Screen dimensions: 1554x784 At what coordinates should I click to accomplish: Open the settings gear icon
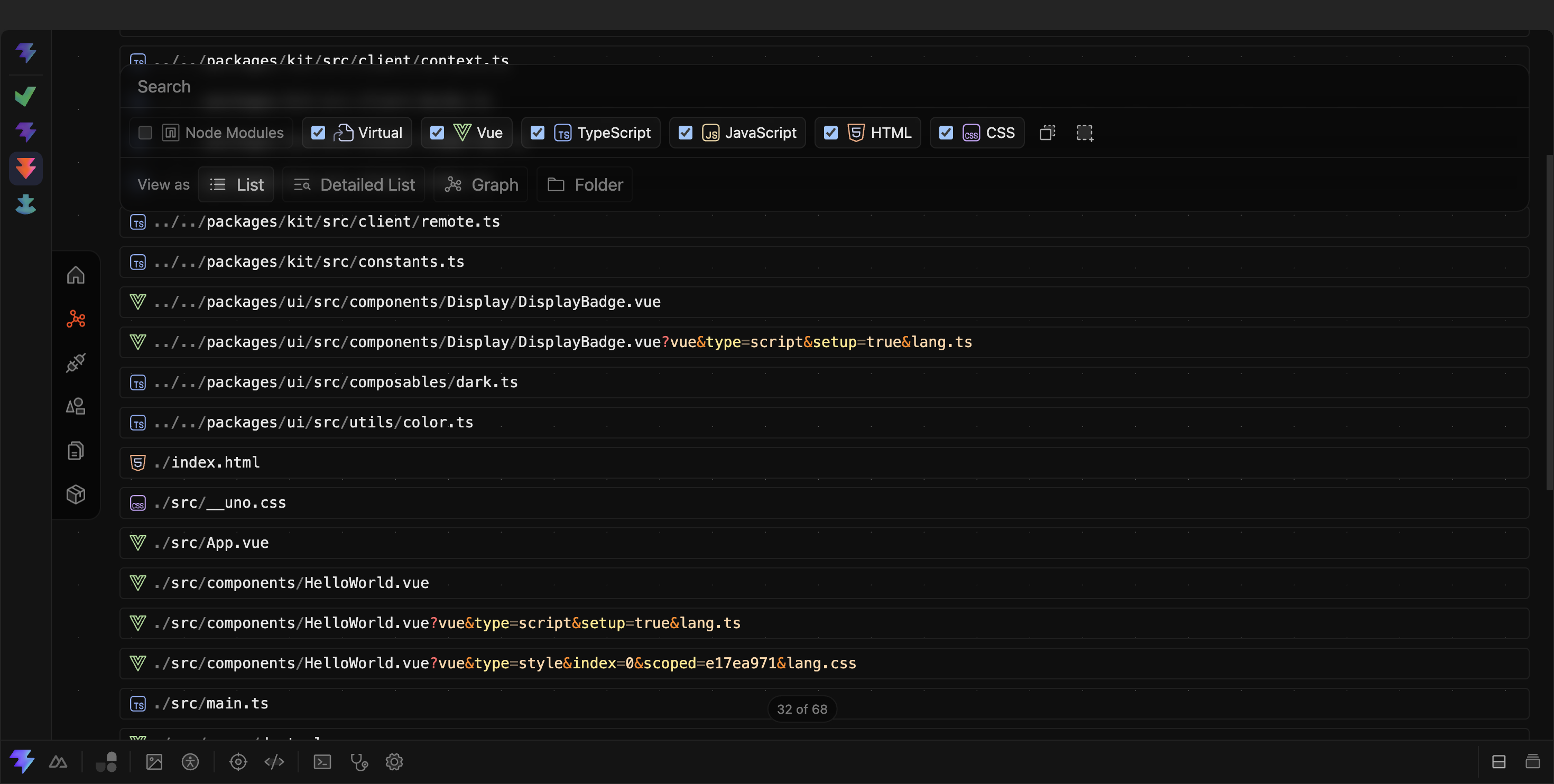pos(394,762)
